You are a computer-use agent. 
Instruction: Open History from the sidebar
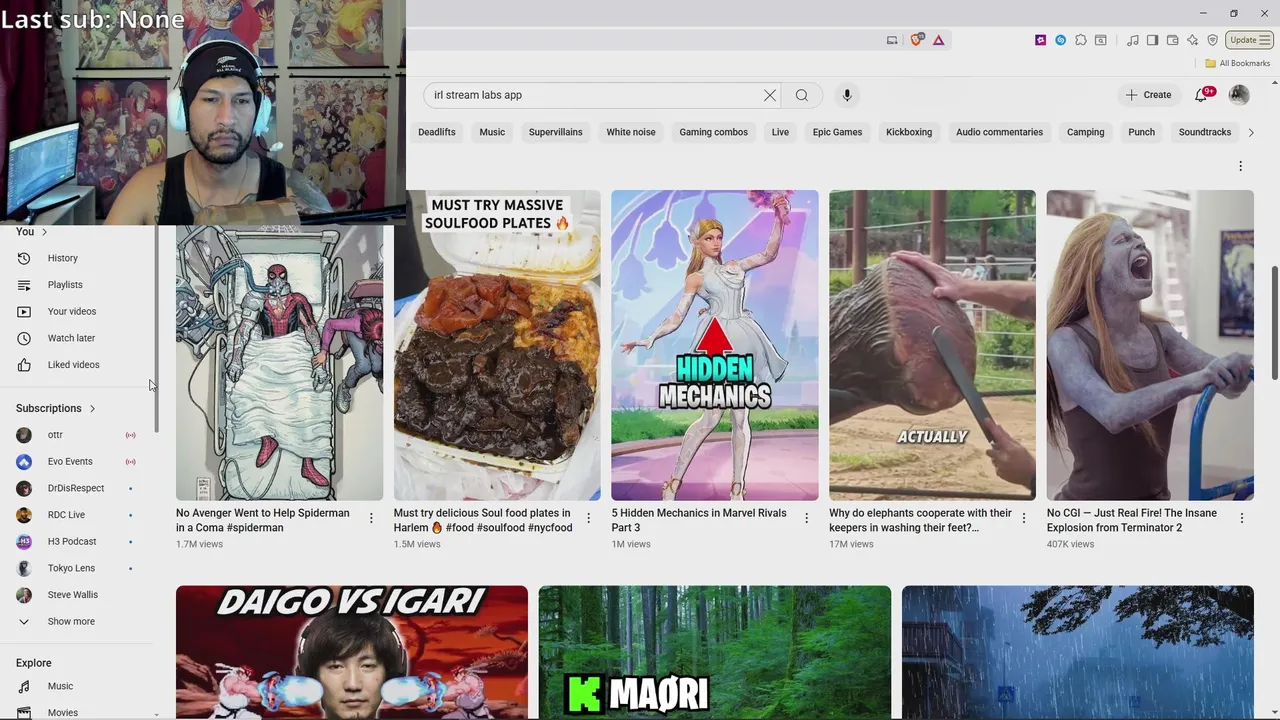point(78,258)
